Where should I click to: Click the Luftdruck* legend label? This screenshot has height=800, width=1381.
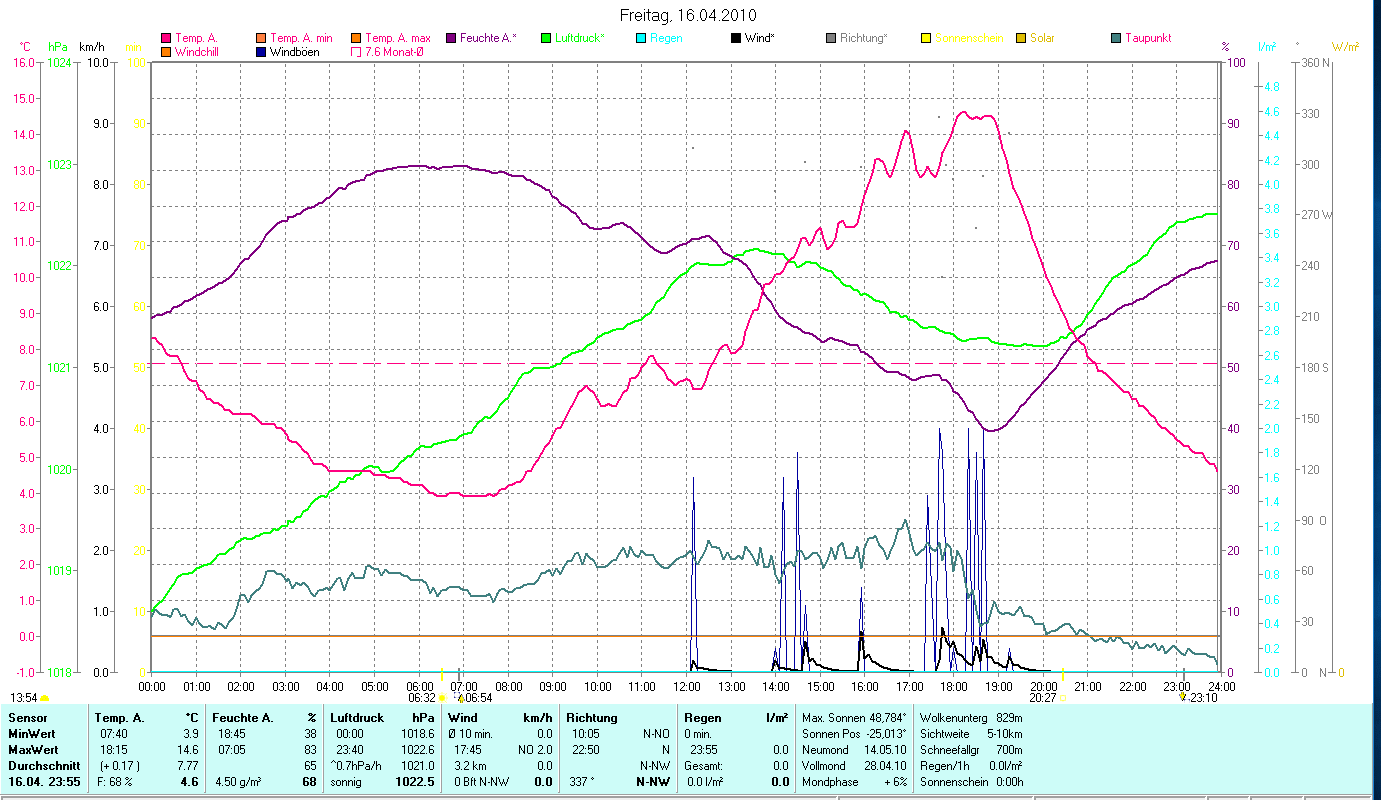click(x=580, y=38)
